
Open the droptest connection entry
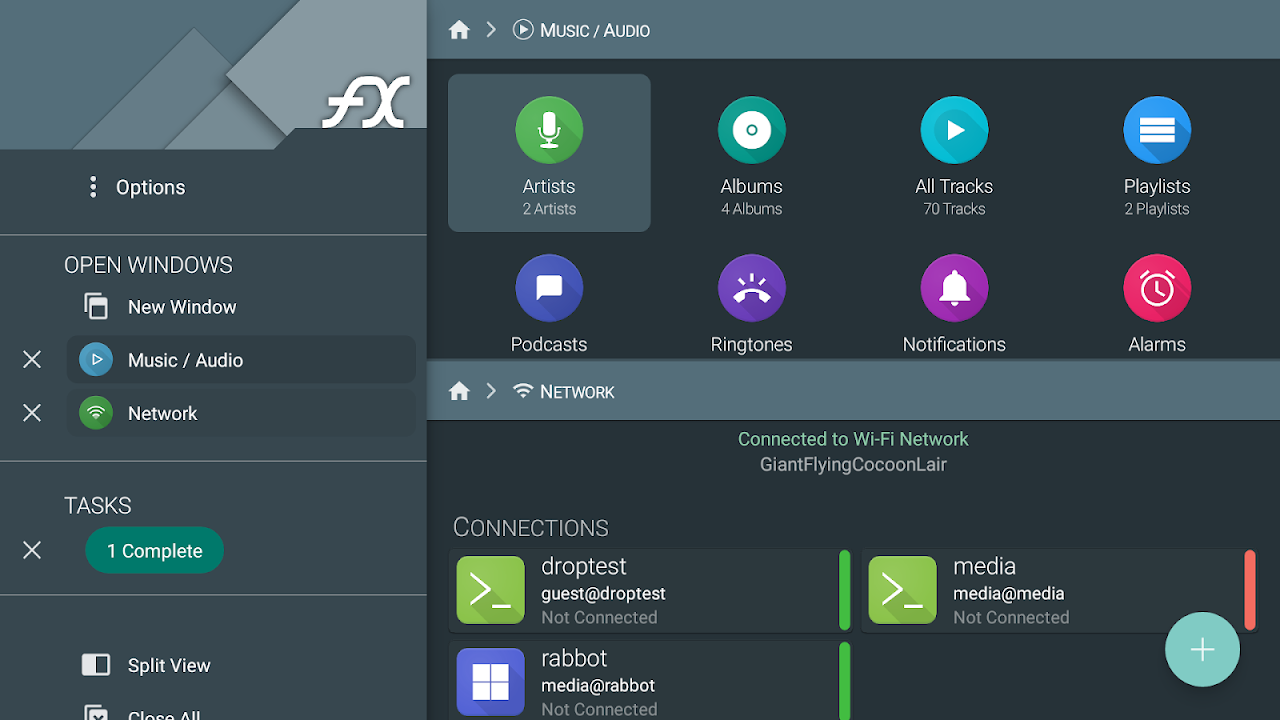(640, 590)
